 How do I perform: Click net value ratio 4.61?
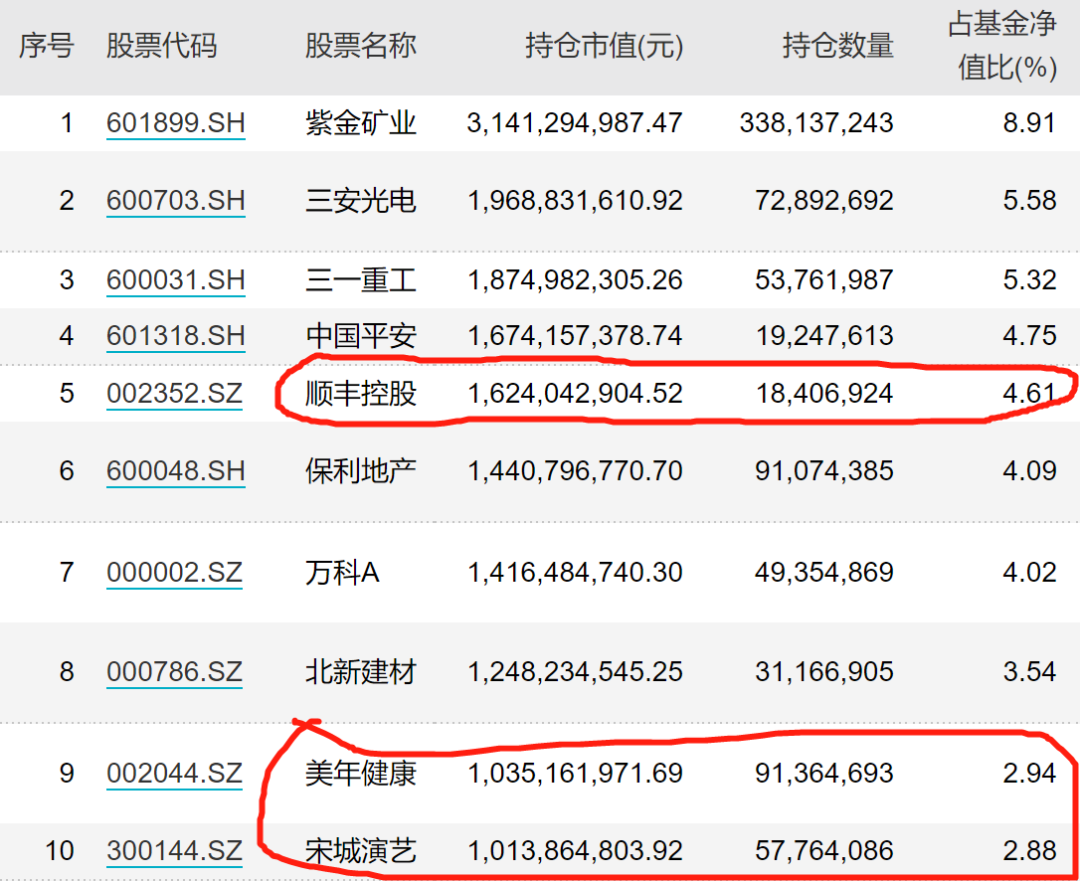[1030, 394]
